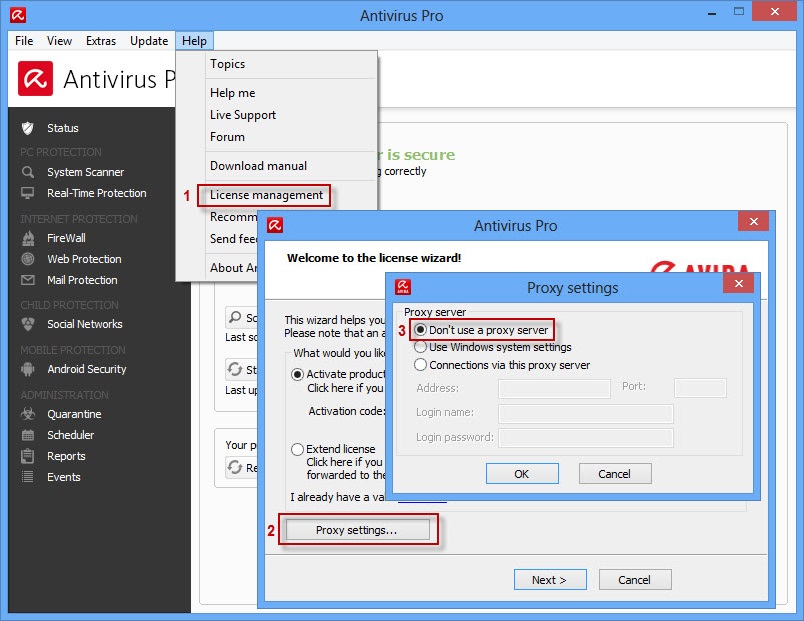Click the Real-Time Protection monitor icon
The height and width of the screenshot is (621, 804).
[x=28, y=193]
